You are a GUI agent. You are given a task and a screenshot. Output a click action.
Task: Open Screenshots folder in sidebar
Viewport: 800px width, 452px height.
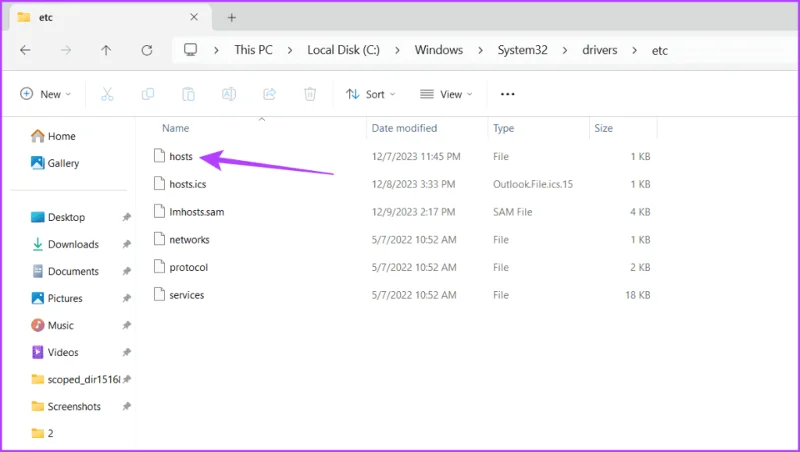click(66, 407)
